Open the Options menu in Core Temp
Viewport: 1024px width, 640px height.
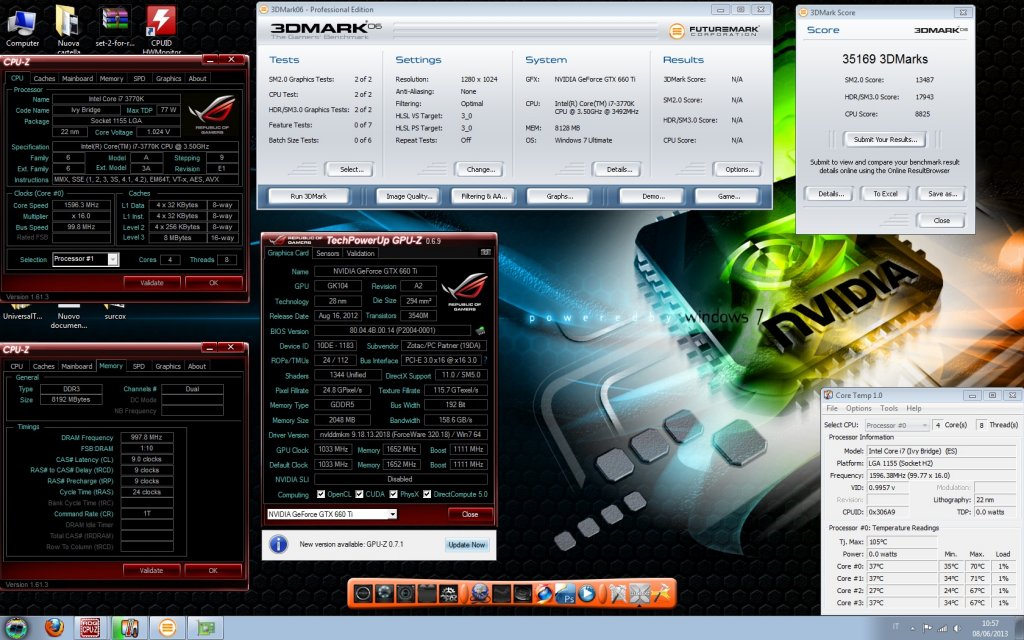tap(859, 408)
